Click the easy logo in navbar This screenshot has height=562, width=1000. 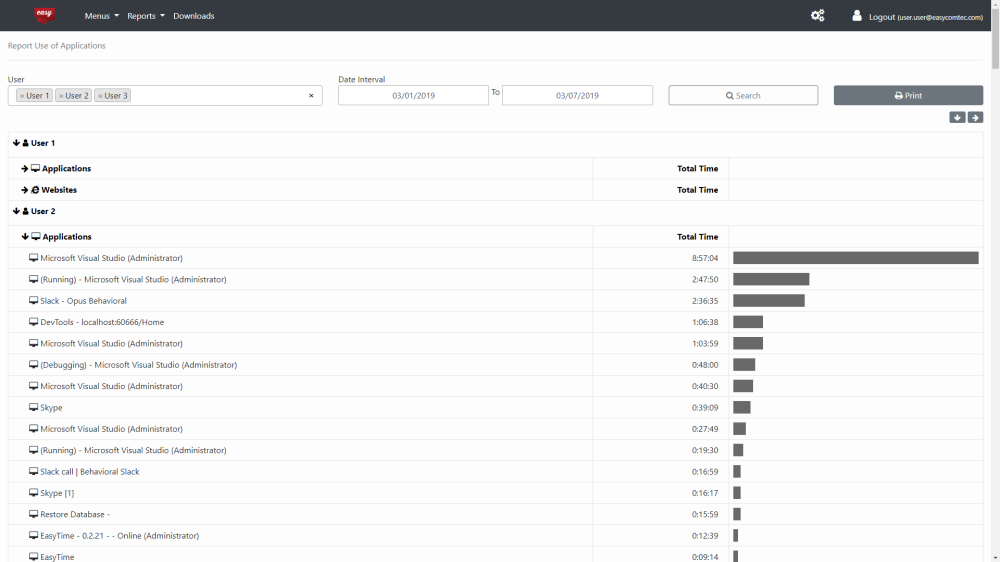point(45,15)
